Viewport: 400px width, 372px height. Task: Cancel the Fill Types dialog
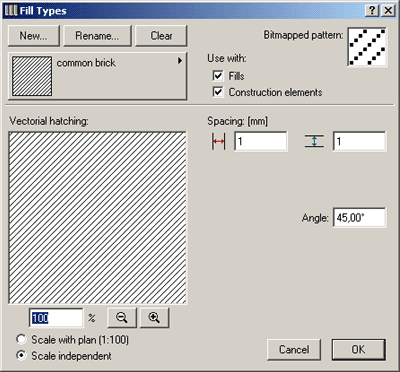294,349
